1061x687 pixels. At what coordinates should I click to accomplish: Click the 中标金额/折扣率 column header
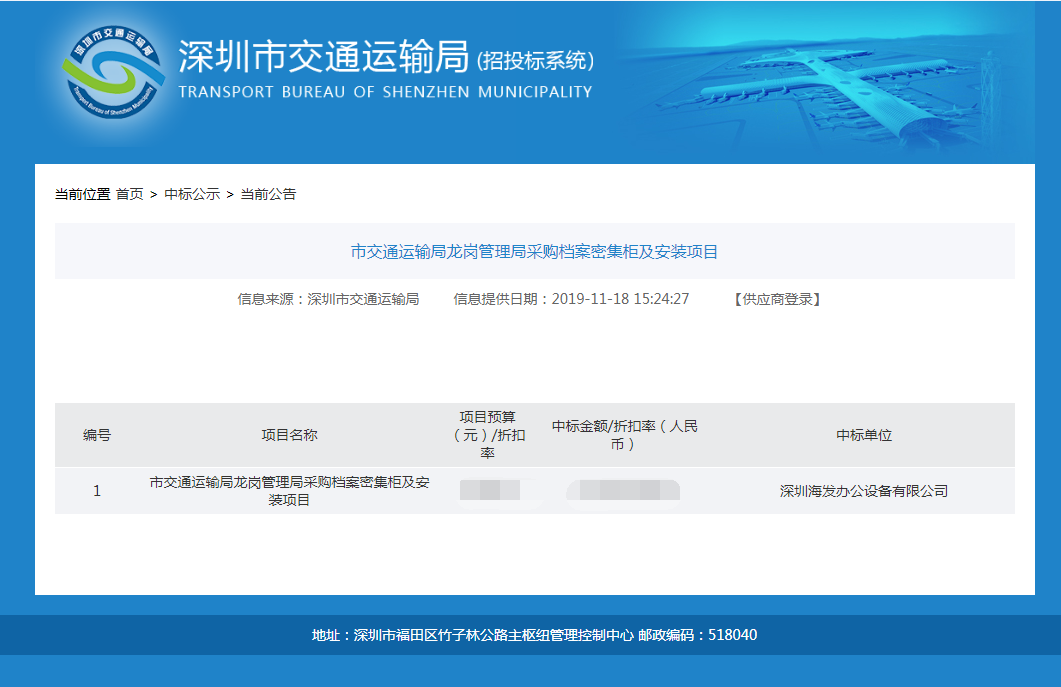(x=624, y=435)
